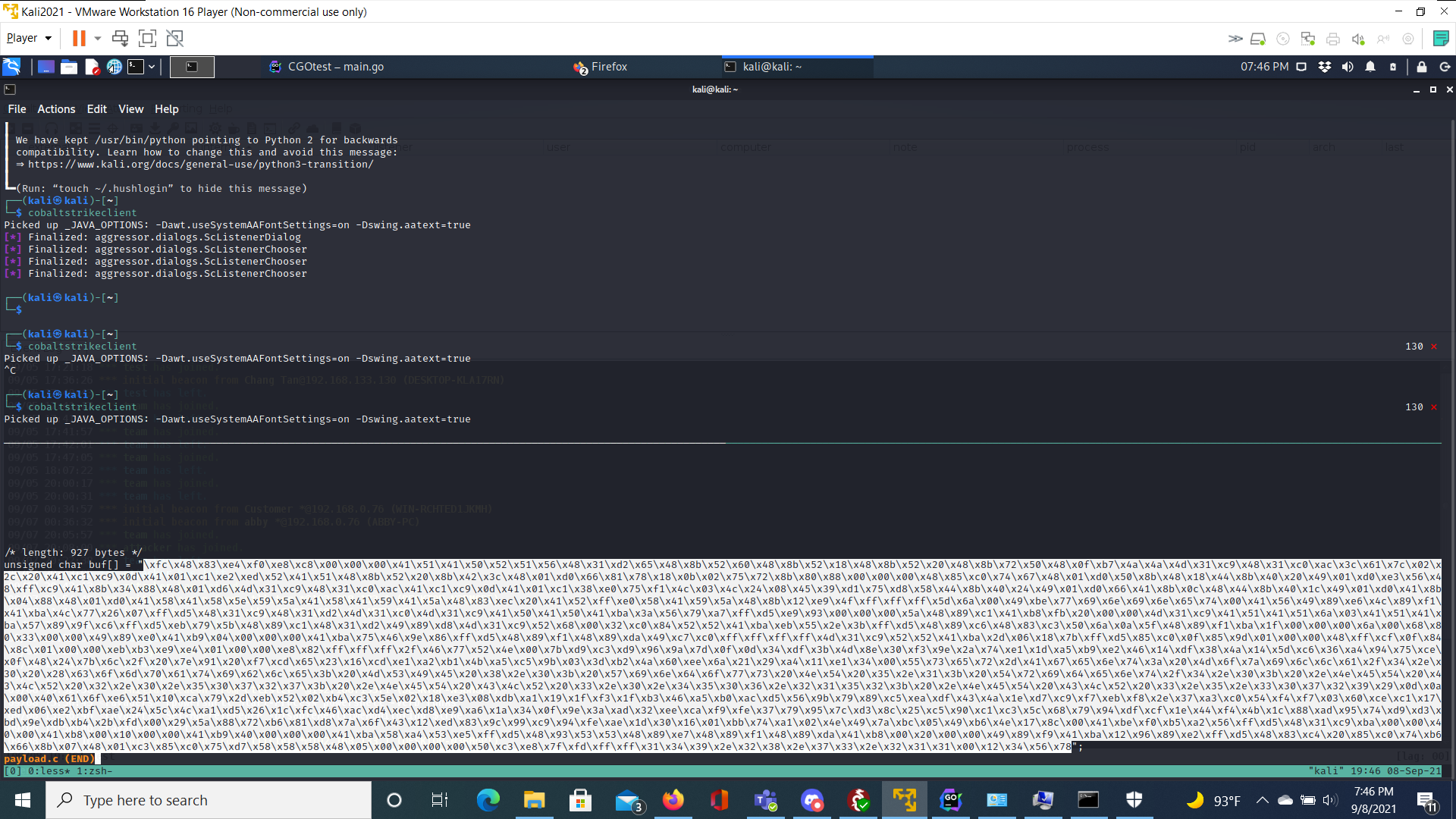Enter VMware full screen mode
Screen dimensions: 1456x819
click(x=147, y=38)
